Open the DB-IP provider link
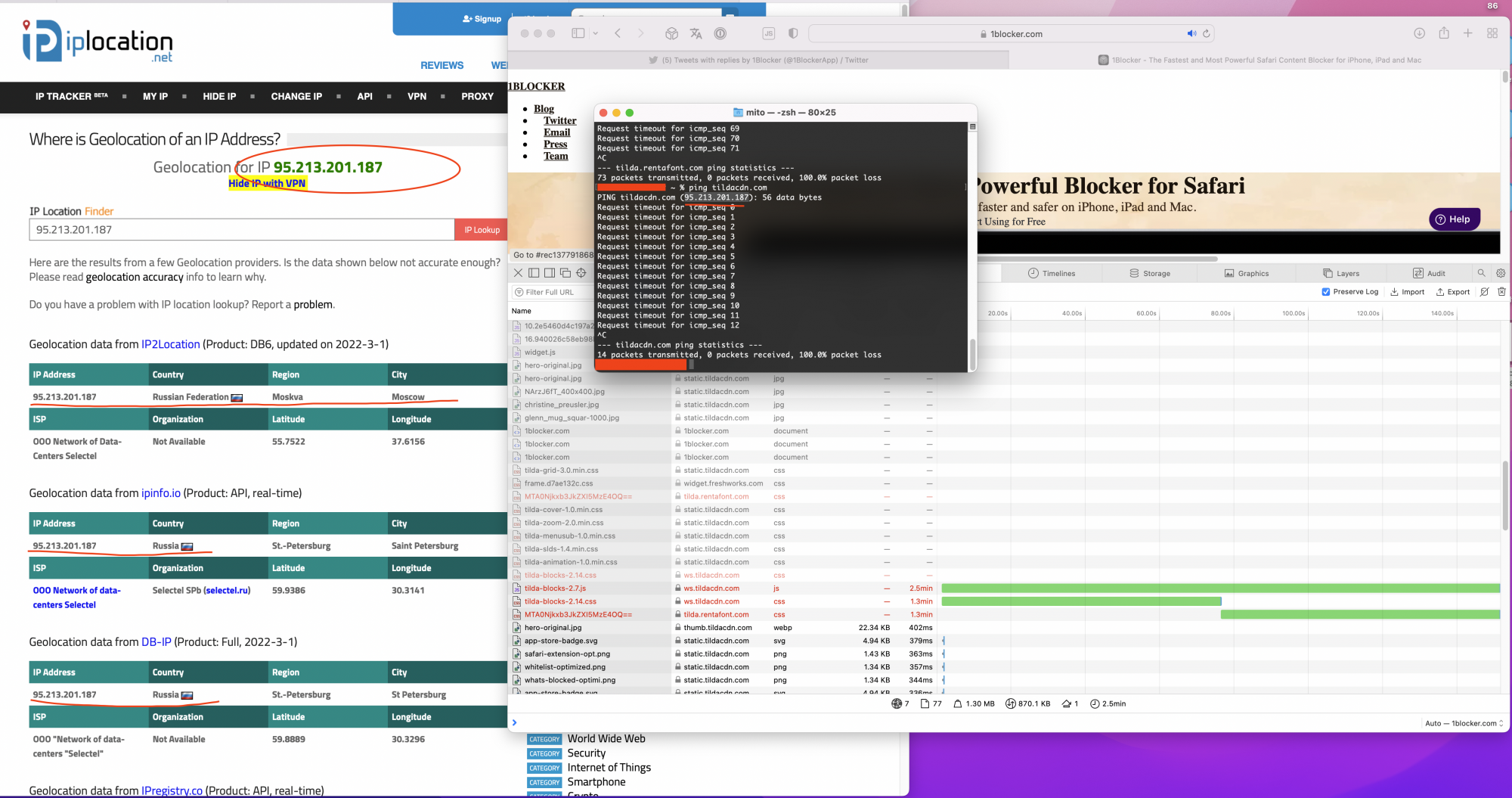This screenshot has height=798, width=1512. coord(156,642)
